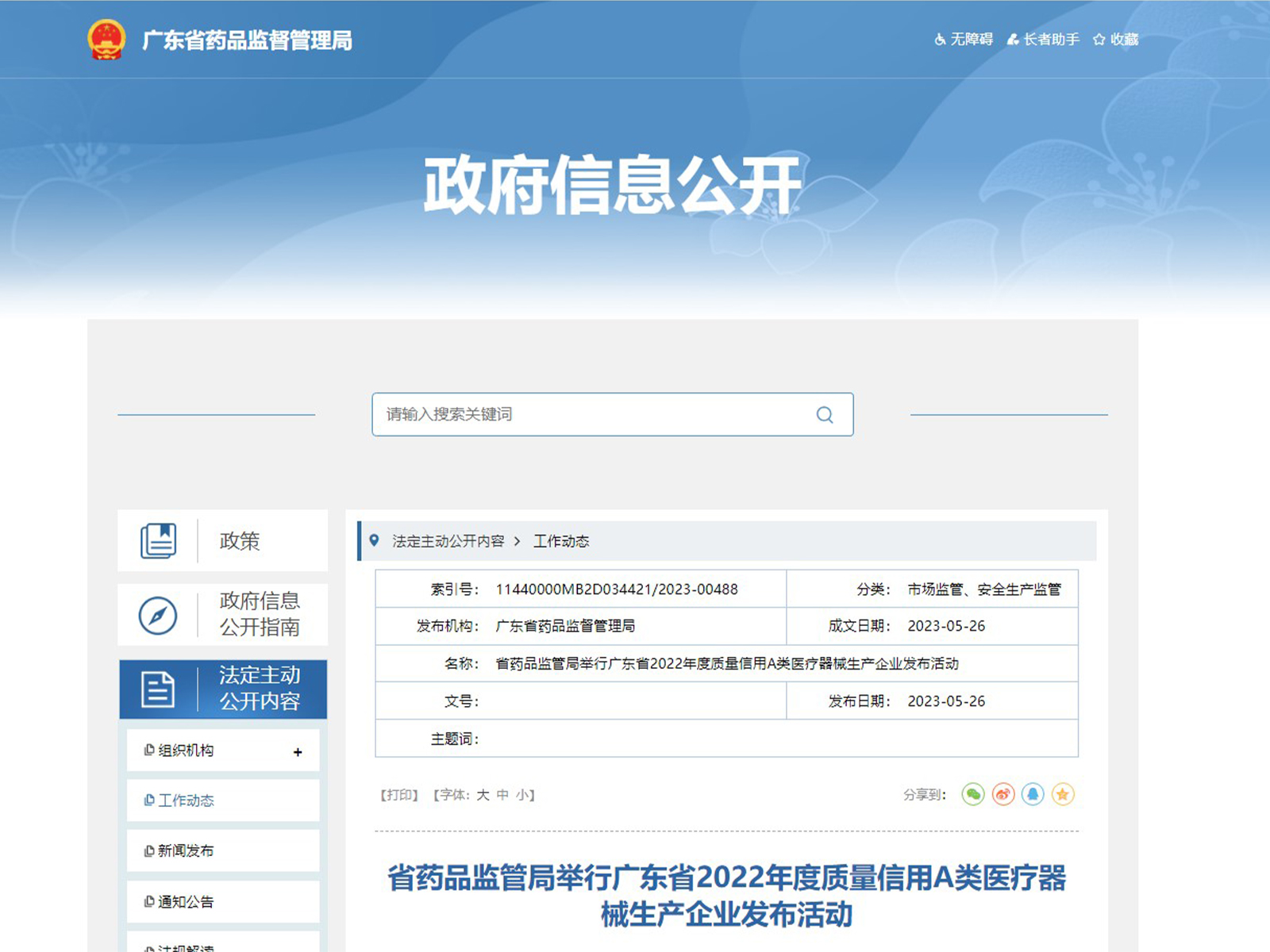Share article to QQ
The image size is (1270, 952).
pyautogui.click(x=1033, y=794)
